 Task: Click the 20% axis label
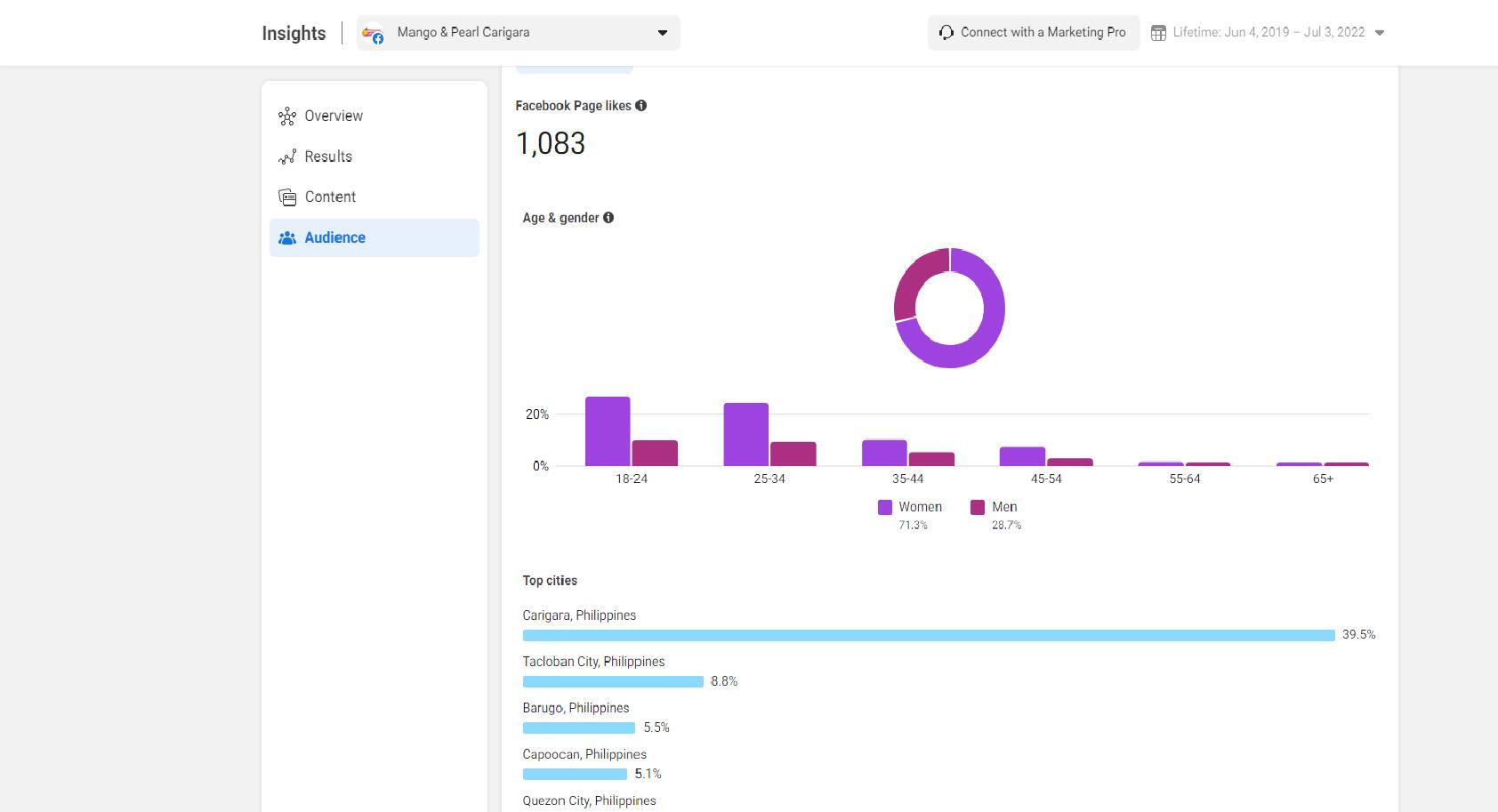pos(537,414)
